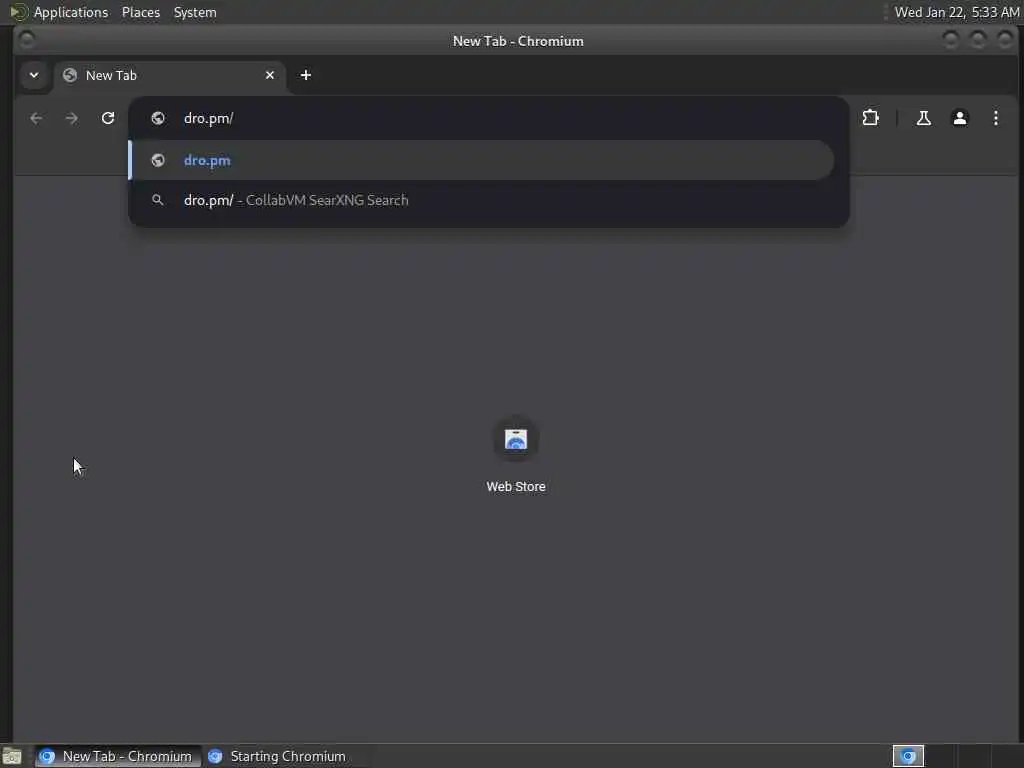Click the clock showing Wed Jan 22

957,12
